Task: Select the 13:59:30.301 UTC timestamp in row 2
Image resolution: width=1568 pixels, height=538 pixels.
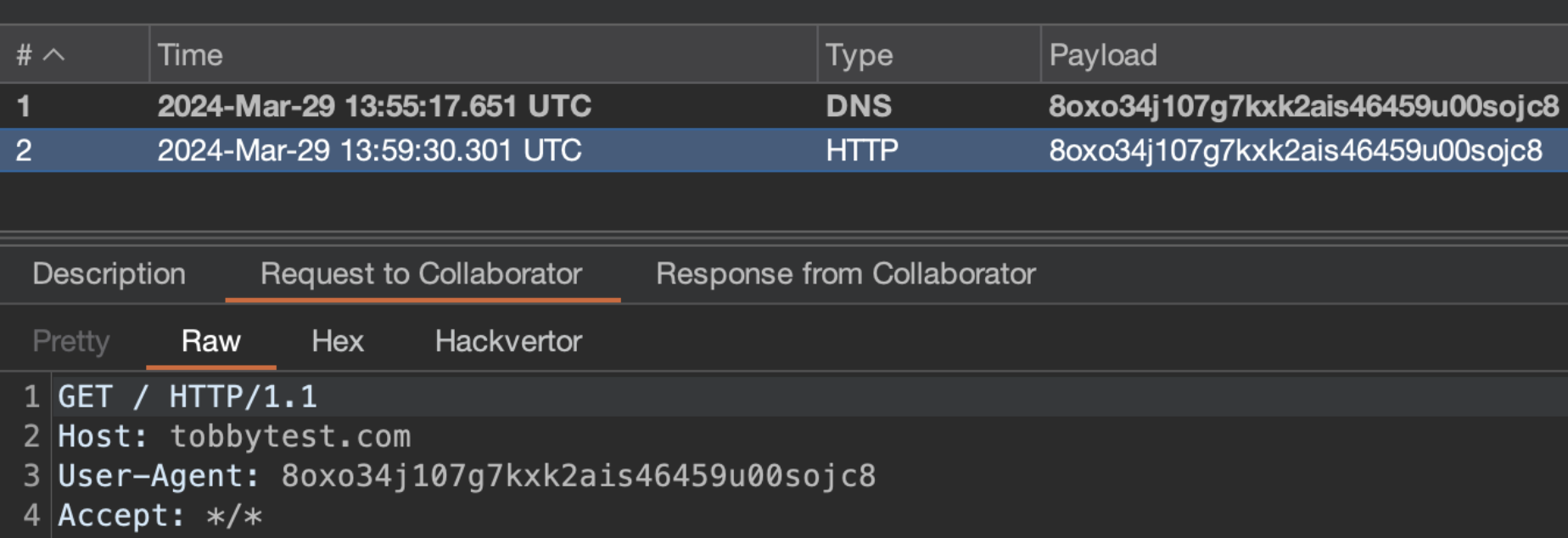Action: 369,150
